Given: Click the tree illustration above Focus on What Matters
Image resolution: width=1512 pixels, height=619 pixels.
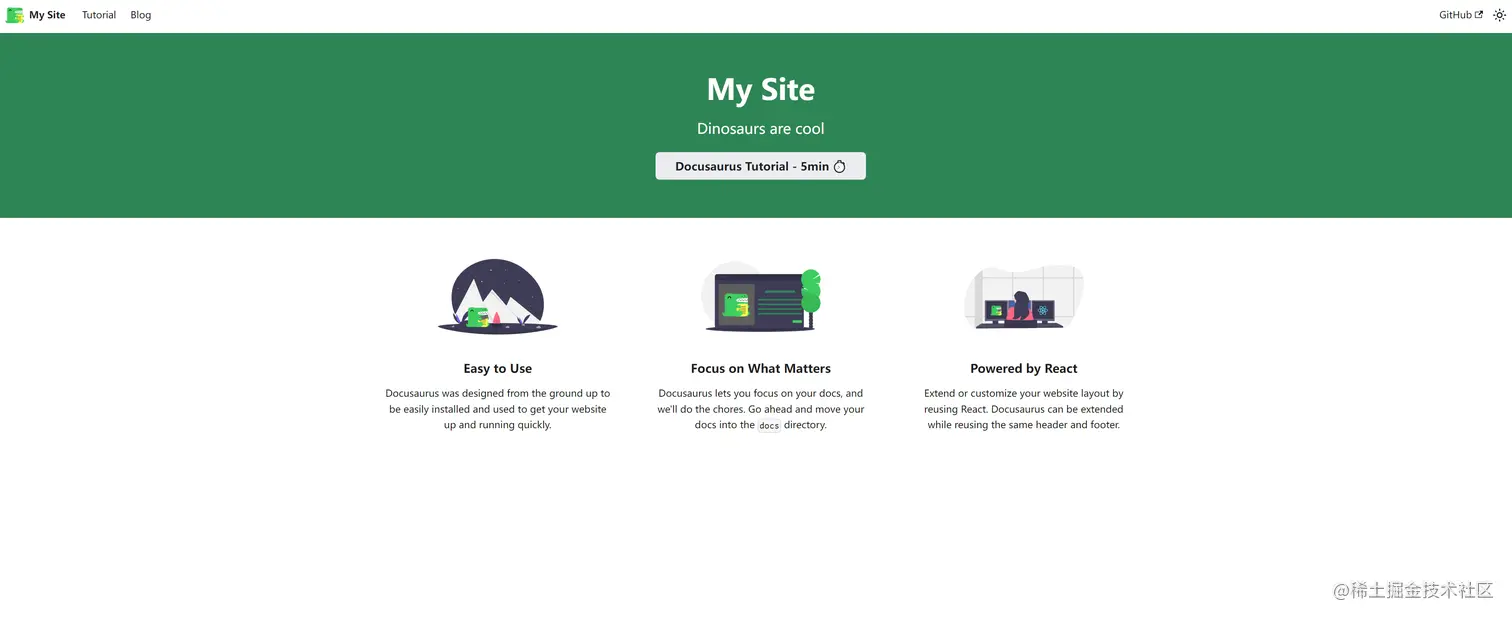Looking at the screenshot, I should coord(761,297).
